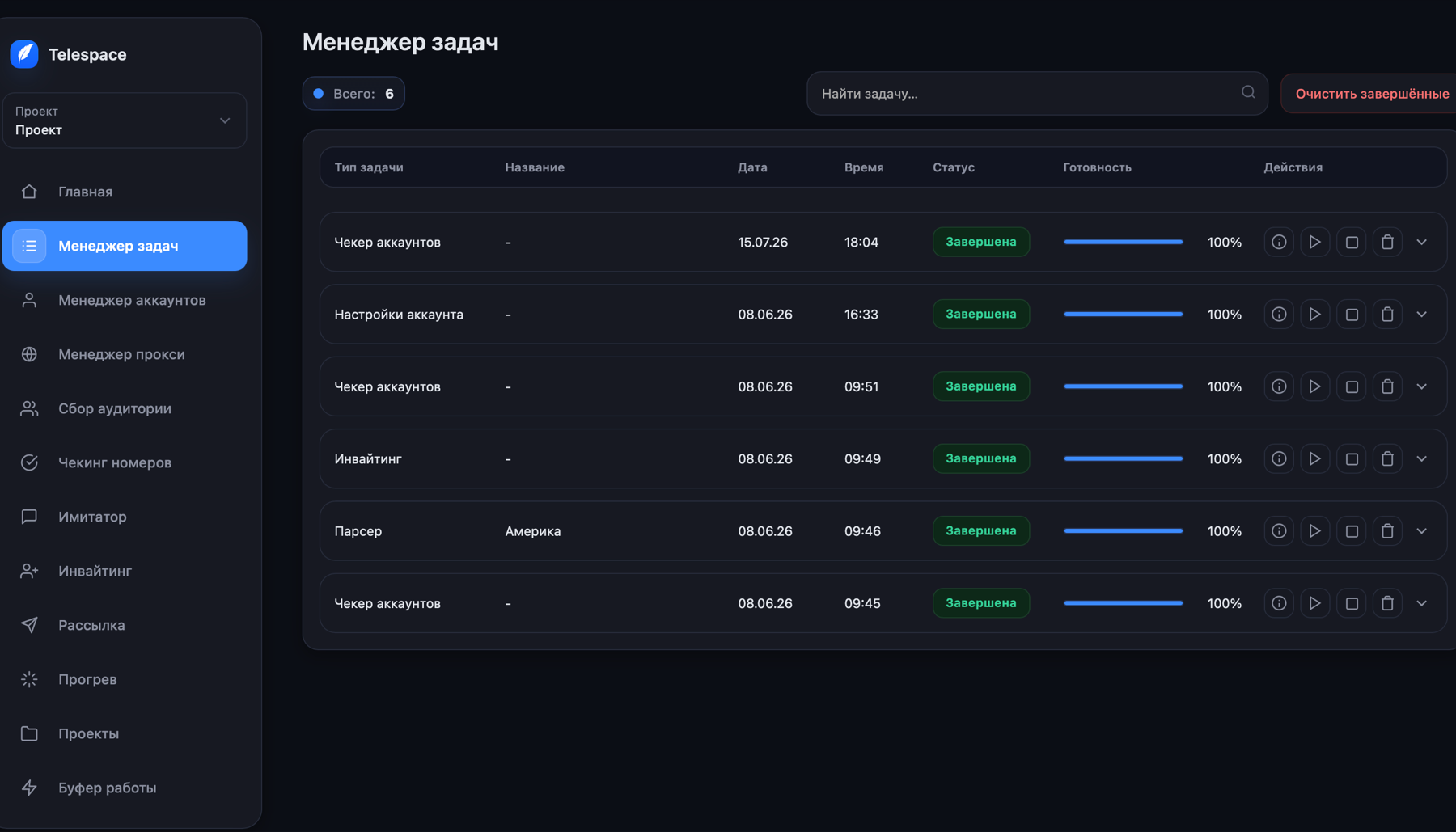Click the Найти задачу search field
Screen dimensions: 1456x832
(1037, 94)
